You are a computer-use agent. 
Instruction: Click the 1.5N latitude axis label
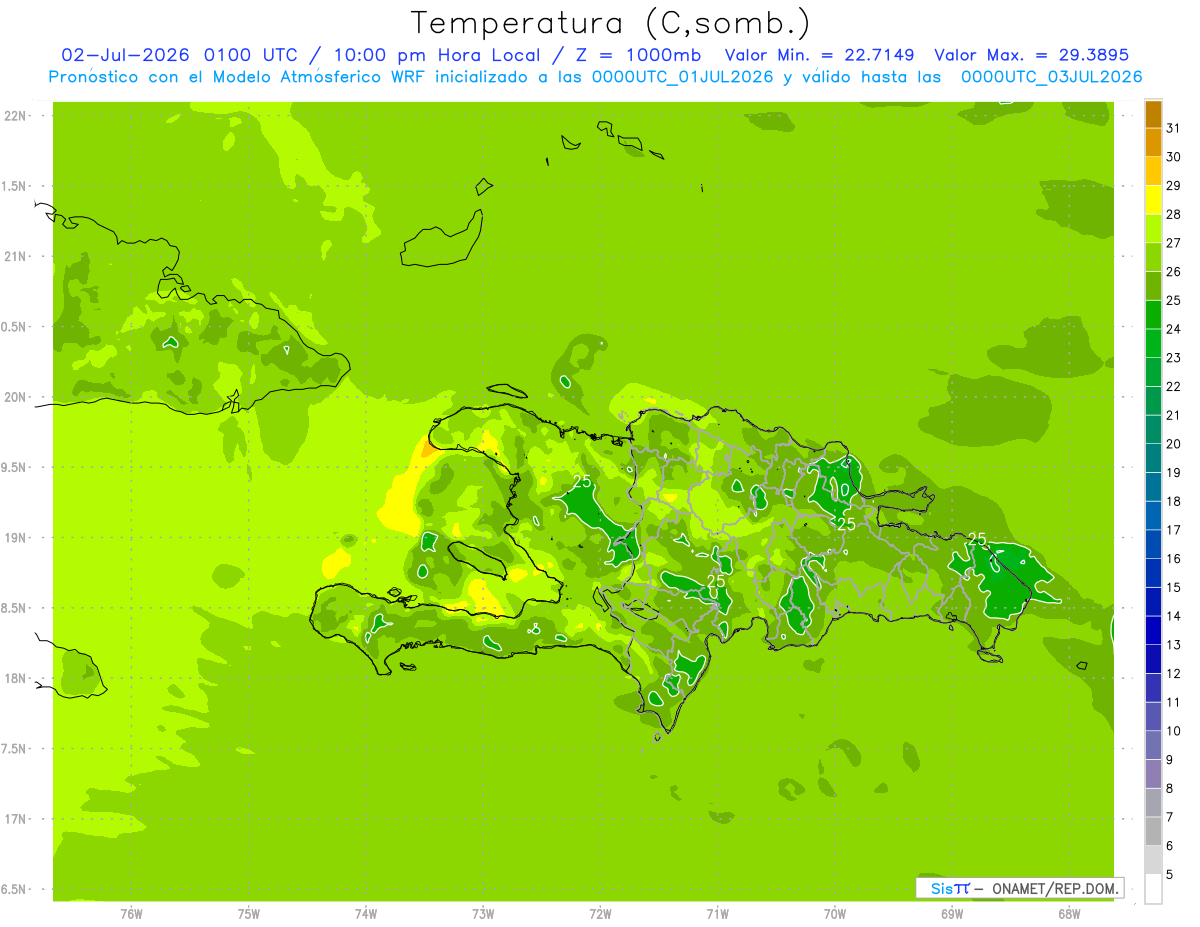[15, 186]
